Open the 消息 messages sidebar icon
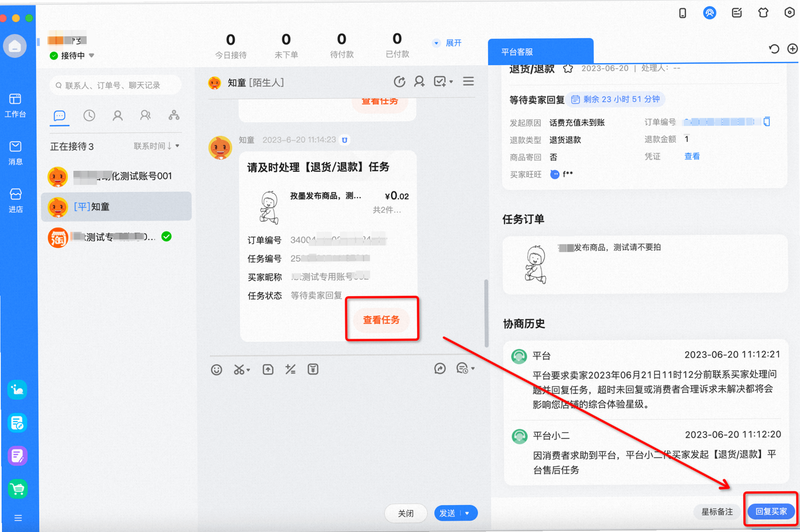 15,153
